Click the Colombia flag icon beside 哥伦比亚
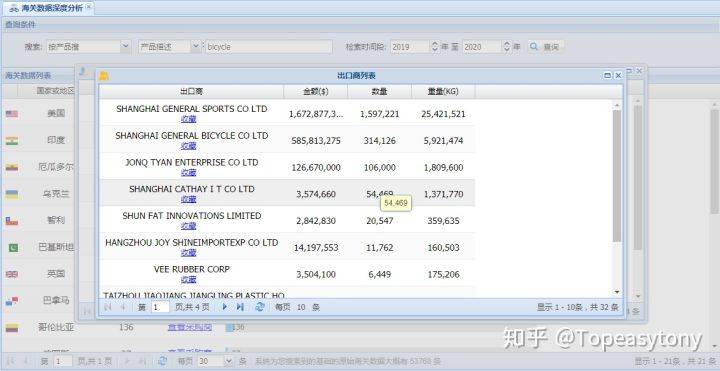 12,328
